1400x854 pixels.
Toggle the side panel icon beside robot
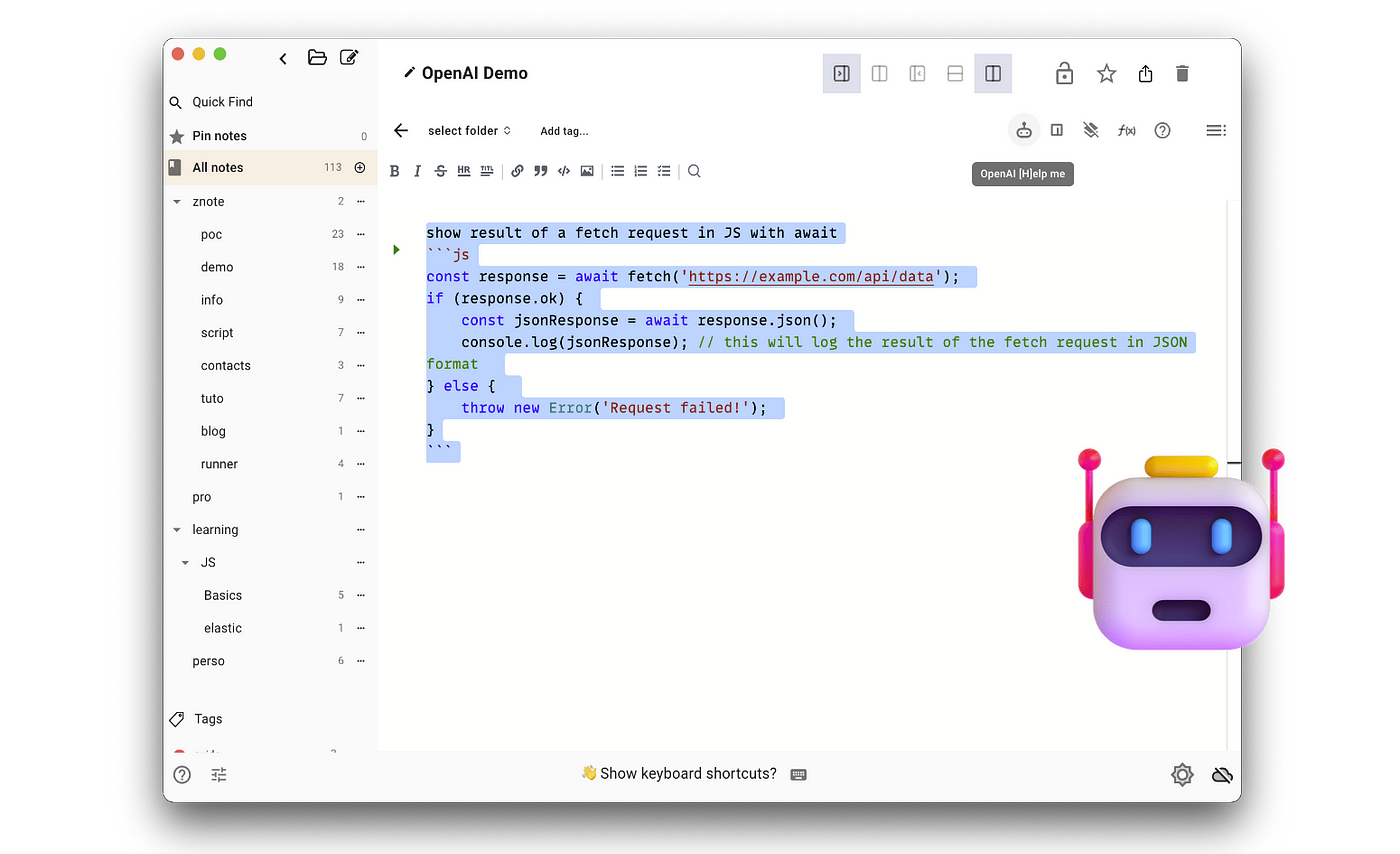pyautogui.click(x=1057, y=130)
